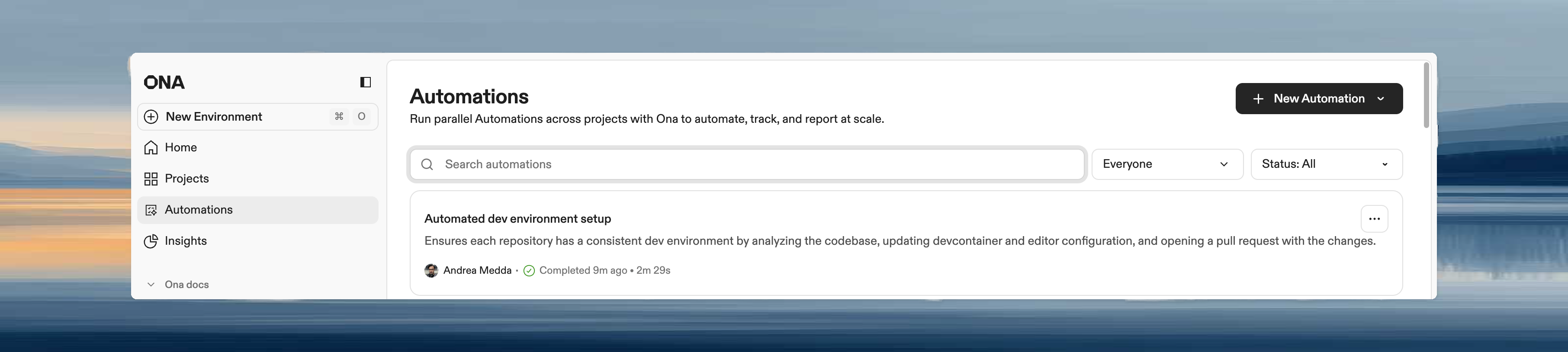Open the Everyone filter dropdown
The width and height of the screenshot is (1568, 352).
tap(1167, 163)
